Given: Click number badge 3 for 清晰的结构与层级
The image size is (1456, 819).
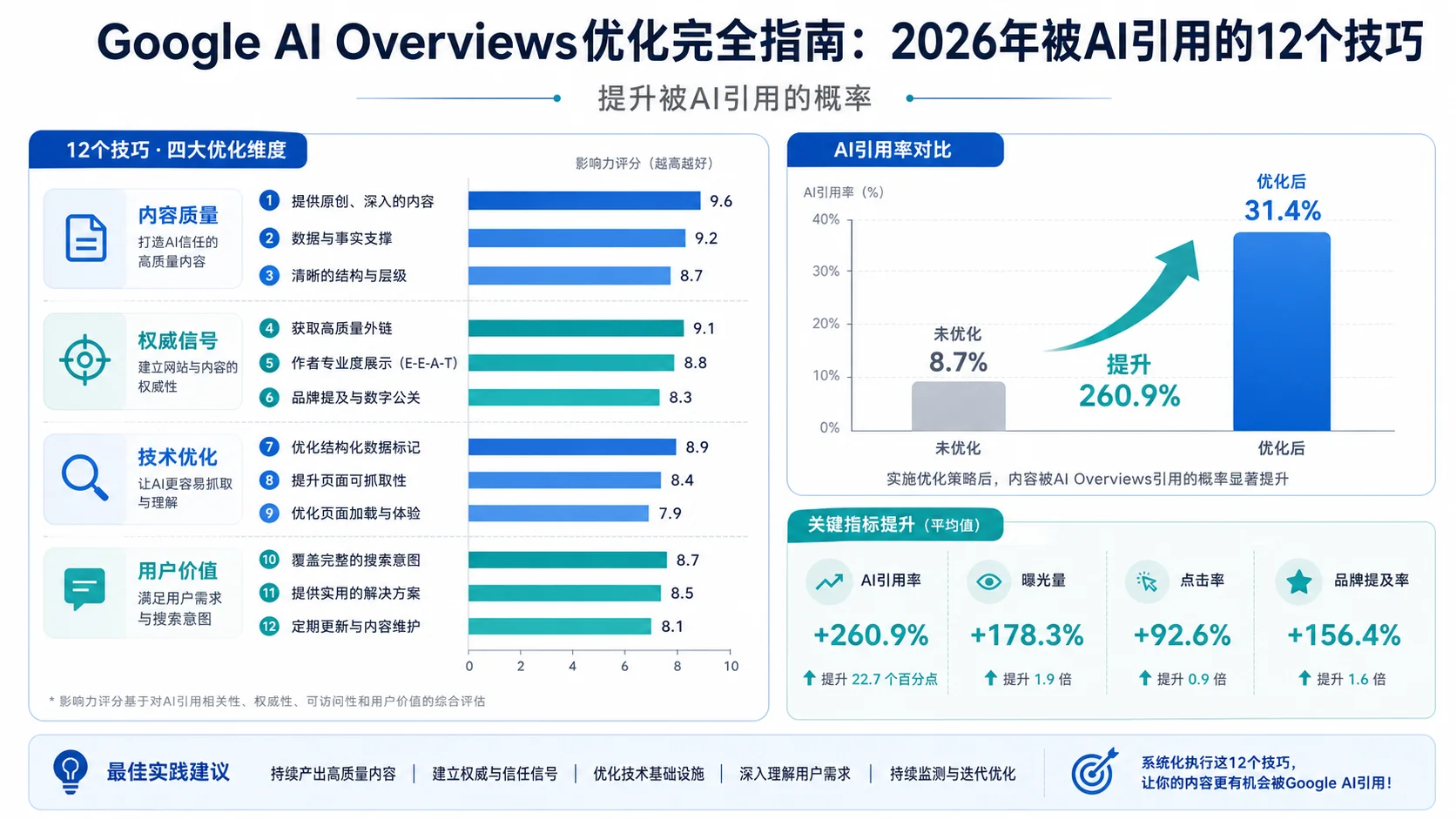Looking at the screenshot, I should [269, 276].
